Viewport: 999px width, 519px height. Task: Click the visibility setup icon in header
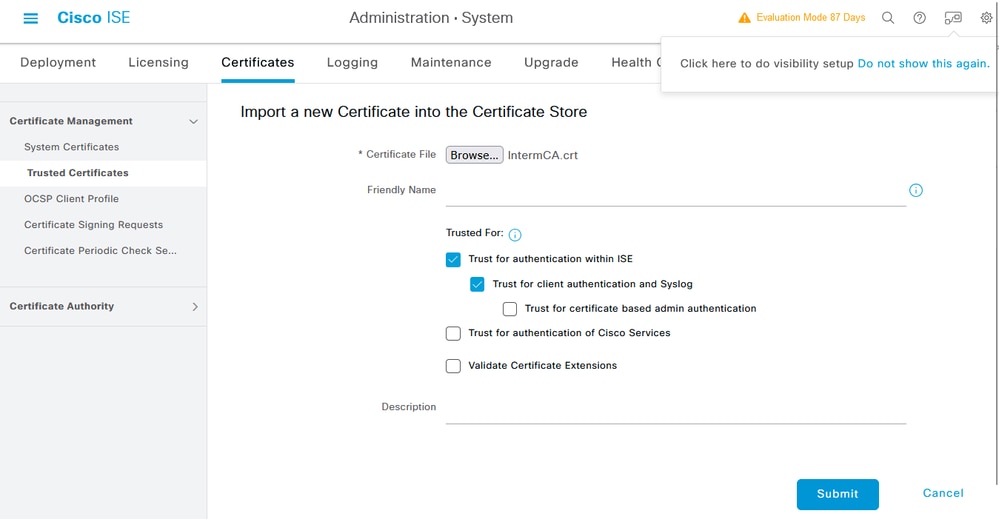coord(953,18)
